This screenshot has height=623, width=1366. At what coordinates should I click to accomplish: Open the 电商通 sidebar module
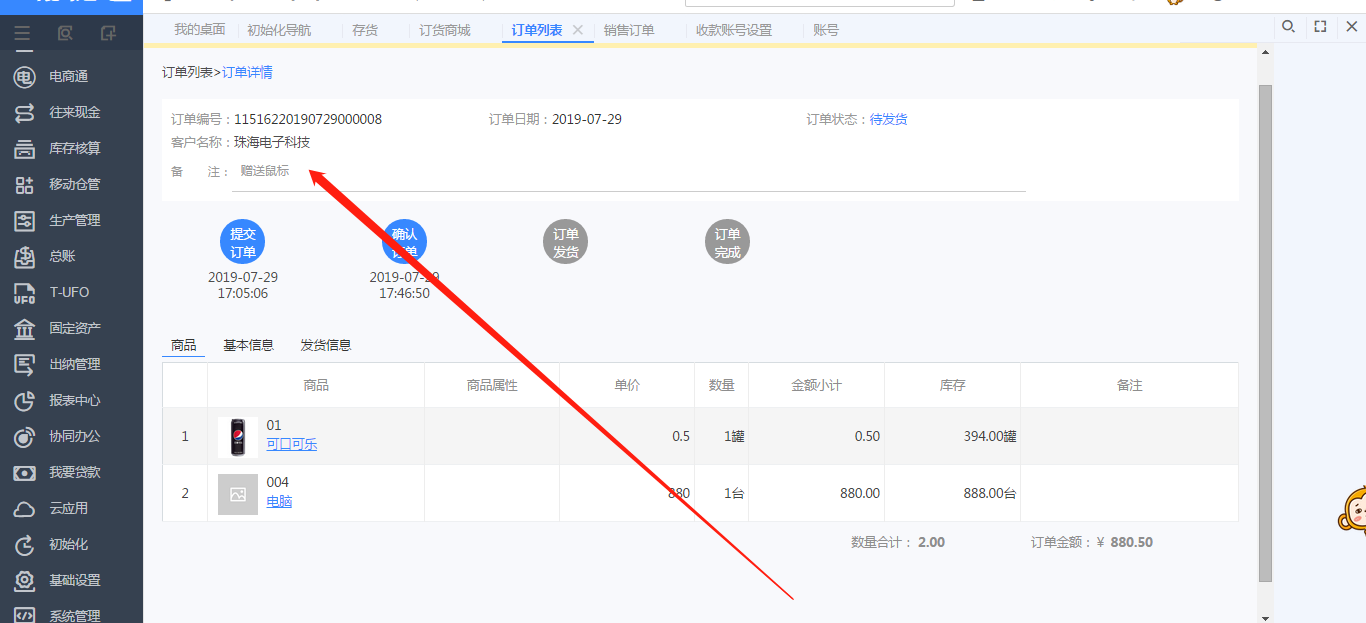pos(68,76)
